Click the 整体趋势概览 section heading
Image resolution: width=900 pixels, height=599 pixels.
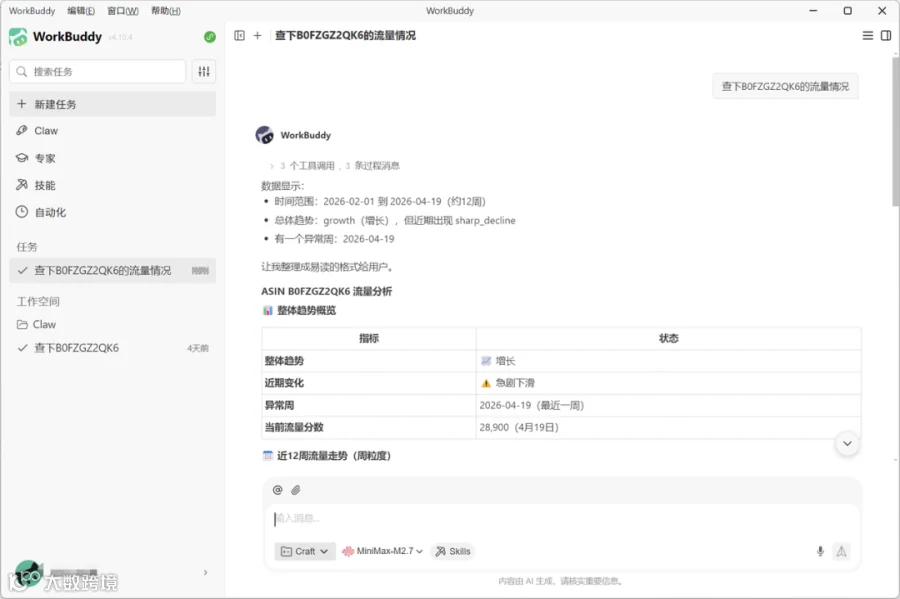click(x=307, y=310)
